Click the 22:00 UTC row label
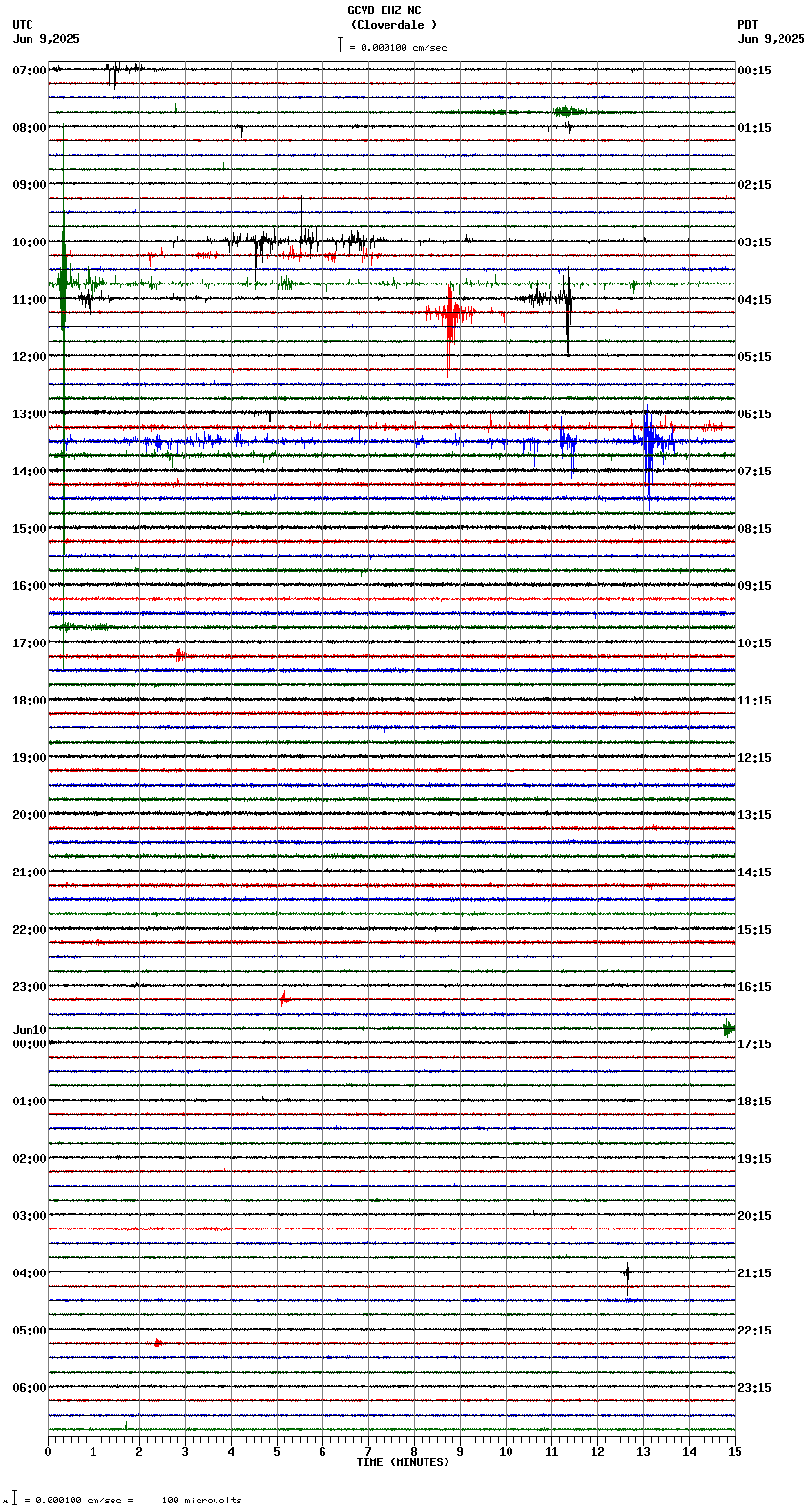This screenshot has height=1512, width=811. coord(30,930)
